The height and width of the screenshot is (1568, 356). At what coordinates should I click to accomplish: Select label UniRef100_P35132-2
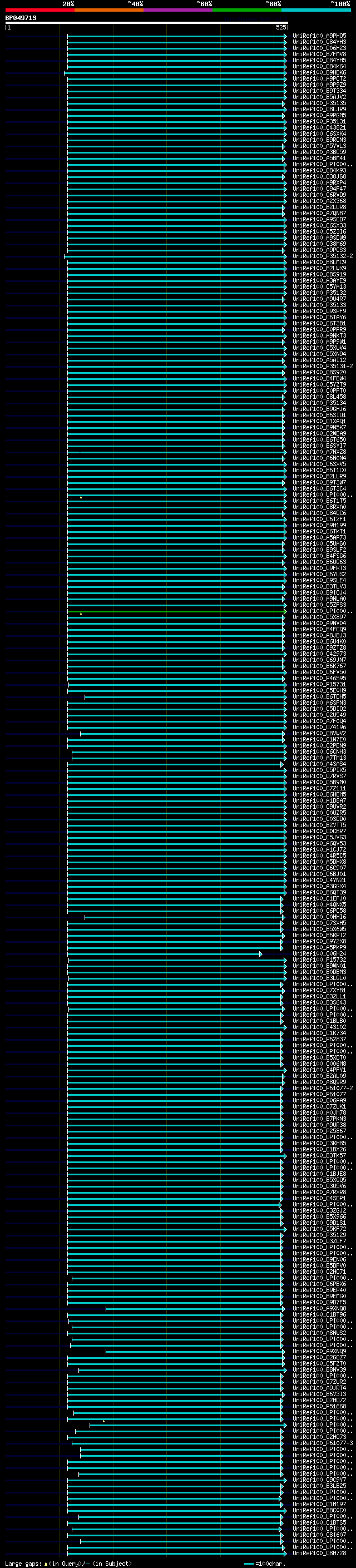(323, 256)
